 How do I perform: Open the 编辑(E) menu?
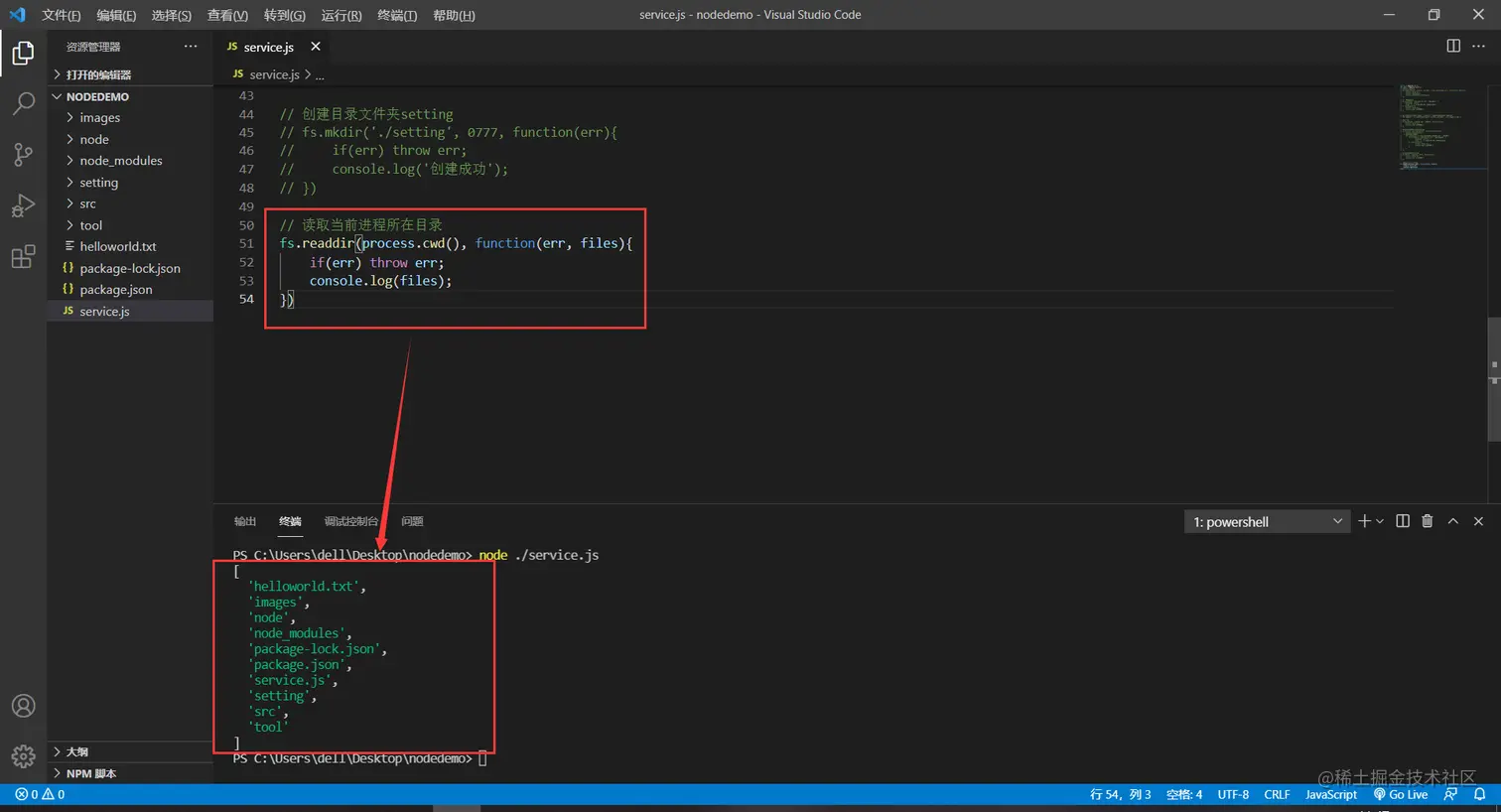tap(116, 15)
